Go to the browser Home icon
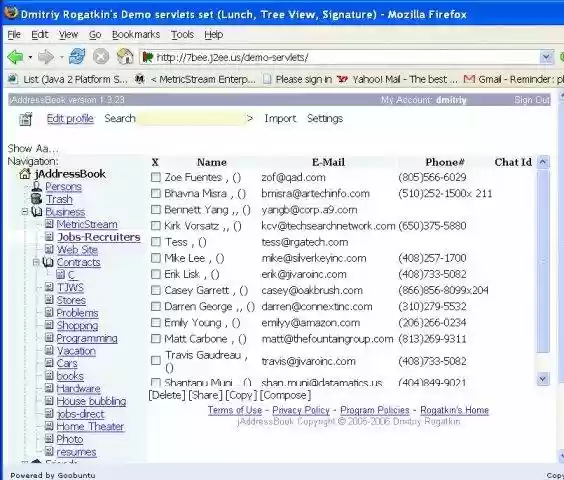The height and width of the screenshot is (480, 564). tap(125, 56)
